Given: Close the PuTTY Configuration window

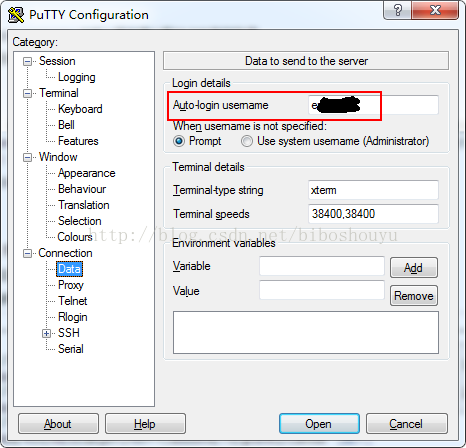Looking at the screenshot, I should tap(435, 10).
